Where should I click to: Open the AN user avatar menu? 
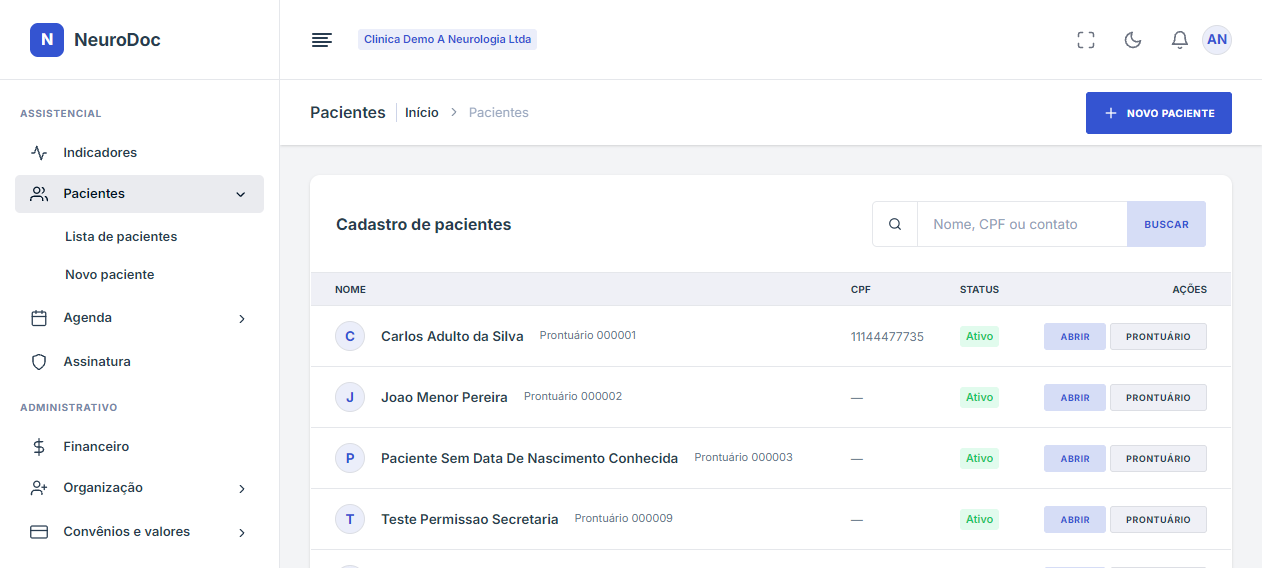pyautogui.click(x=1217, y=40)
